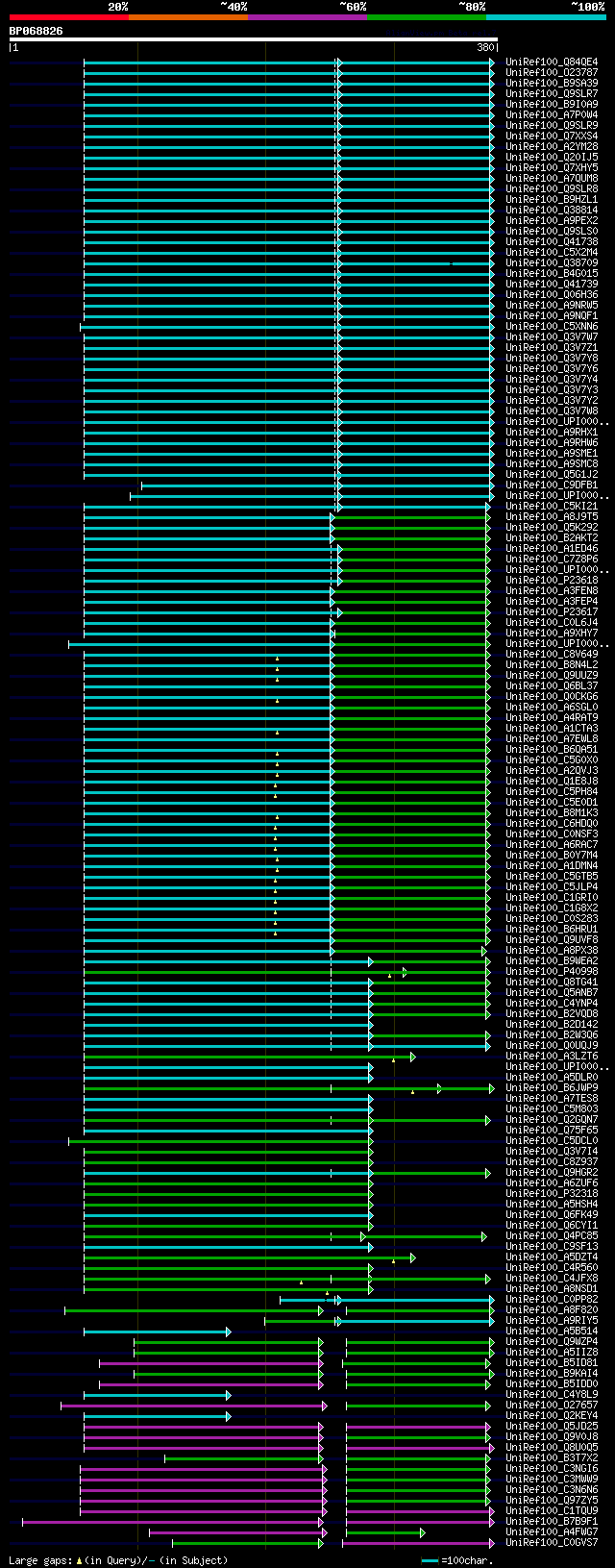The height and width of the screenshot is (1568, 615).
Task: Choose the UniRef100_A8J9T5 hit label
Action: click(x=552, y=517)
